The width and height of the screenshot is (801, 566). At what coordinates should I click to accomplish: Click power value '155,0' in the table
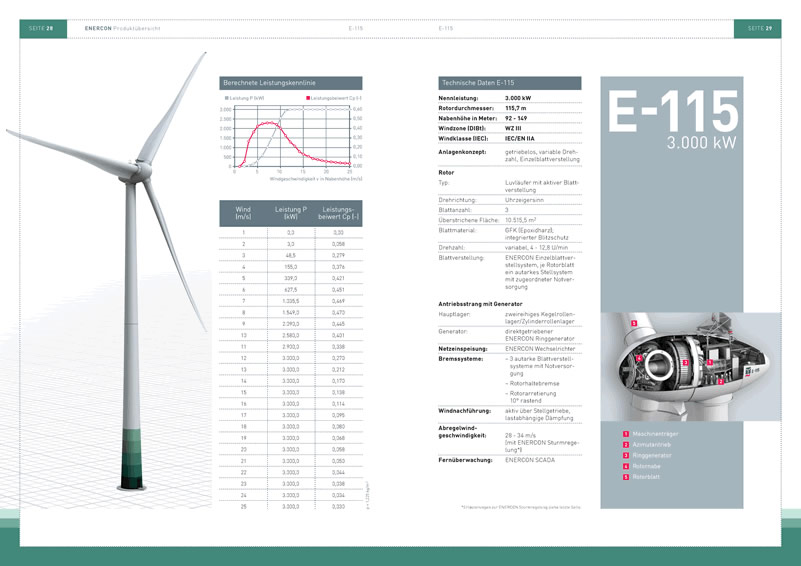click(291, 267)
